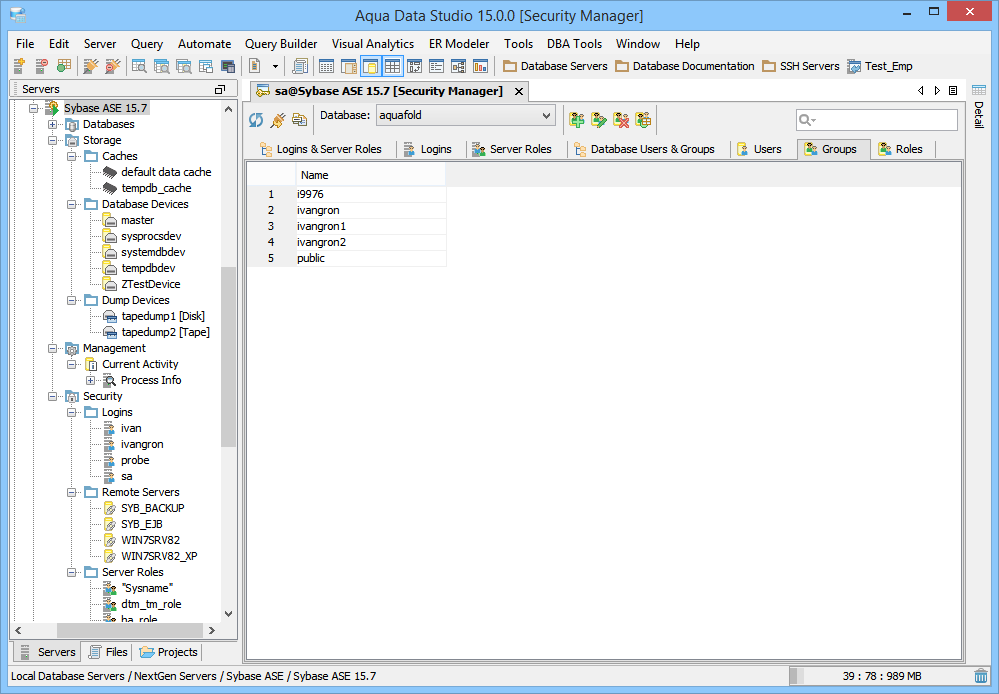Click the Create Group icon with green plus
The width and height of the screenshot is (999, 694).
[577, 119]
